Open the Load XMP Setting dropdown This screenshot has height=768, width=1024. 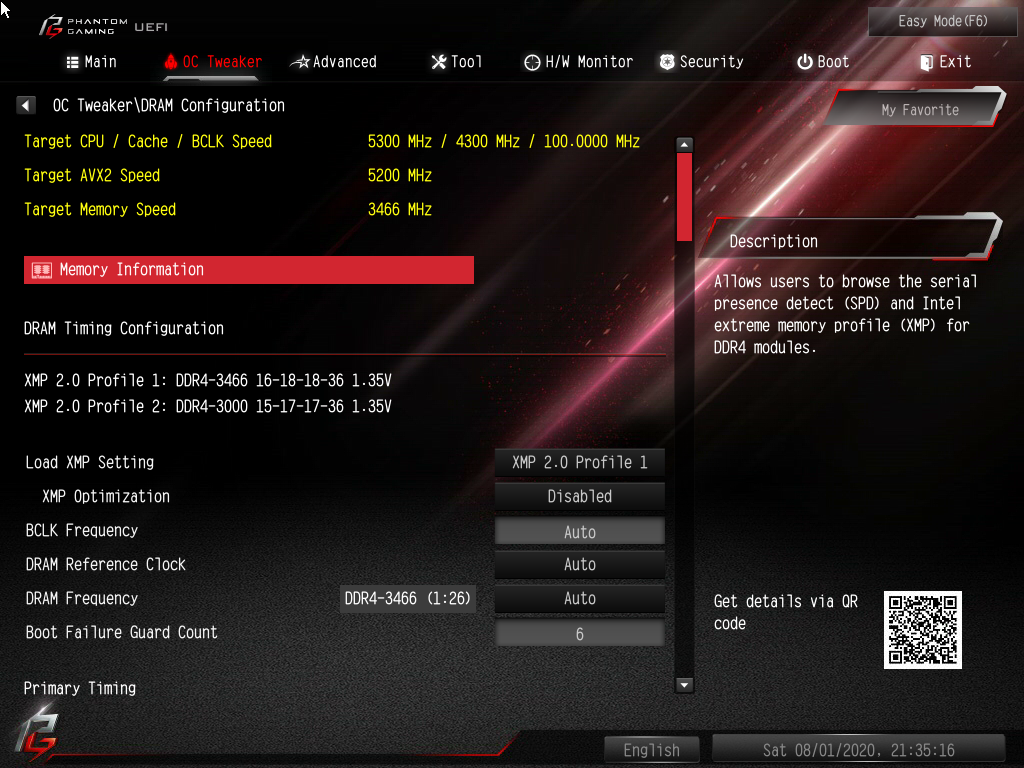(x=580, y=462)
